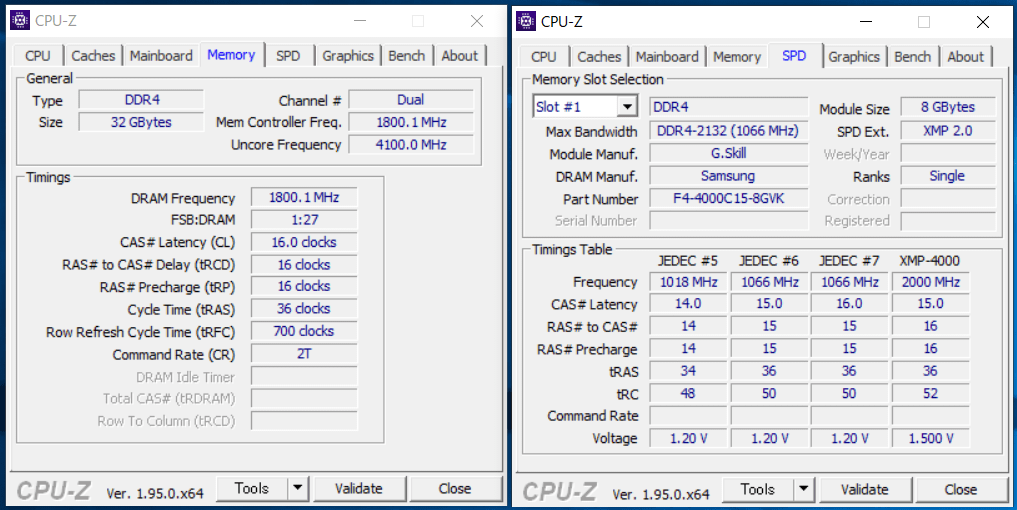Viewport: 1017px width, 510px height.
Task: Click the XMP-4000 frequency 2000 MHz cell
Action: coord(931,282)
